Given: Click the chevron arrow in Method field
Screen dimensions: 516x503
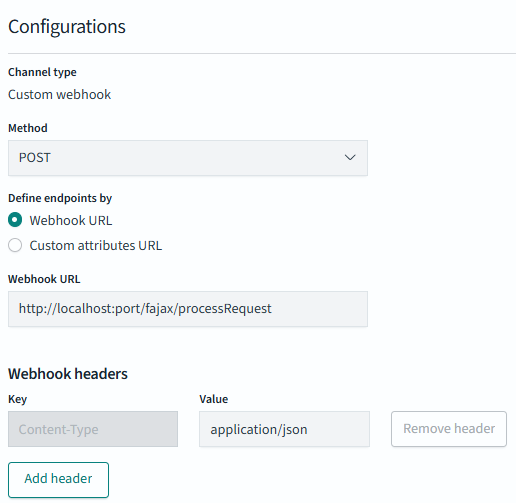Looking at the screenshot, I should click(x=350, y=157).
